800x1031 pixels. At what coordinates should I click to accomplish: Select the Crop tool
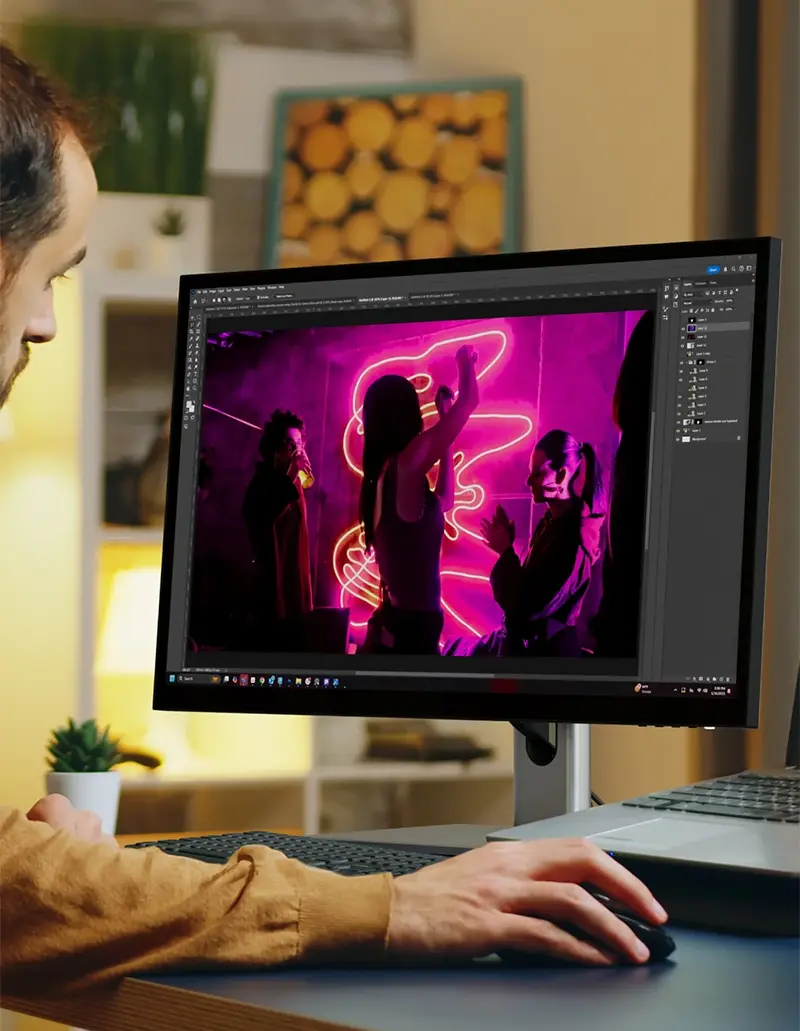[x=191, y=331]
